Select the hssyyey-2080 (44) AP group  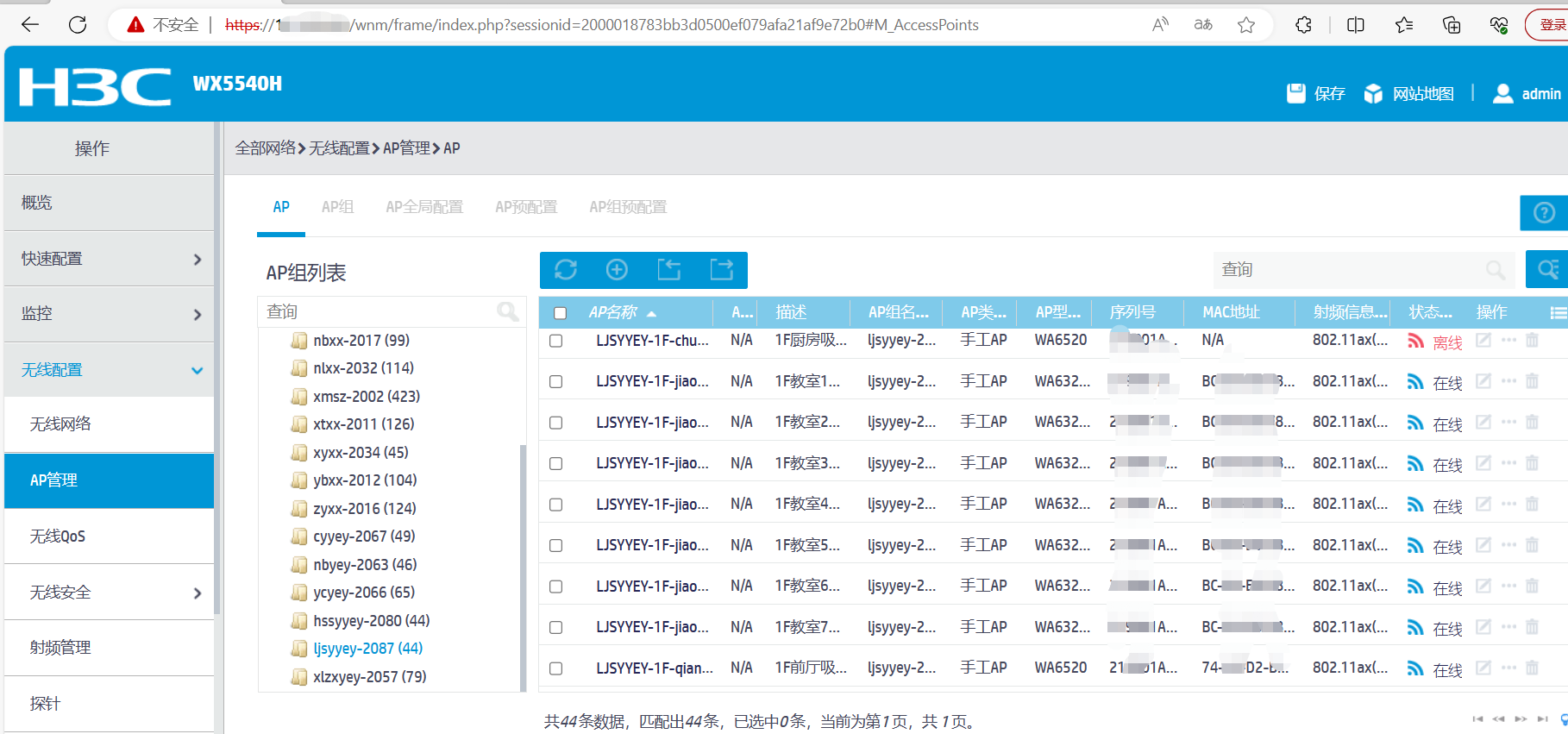[x=372, y=621]
